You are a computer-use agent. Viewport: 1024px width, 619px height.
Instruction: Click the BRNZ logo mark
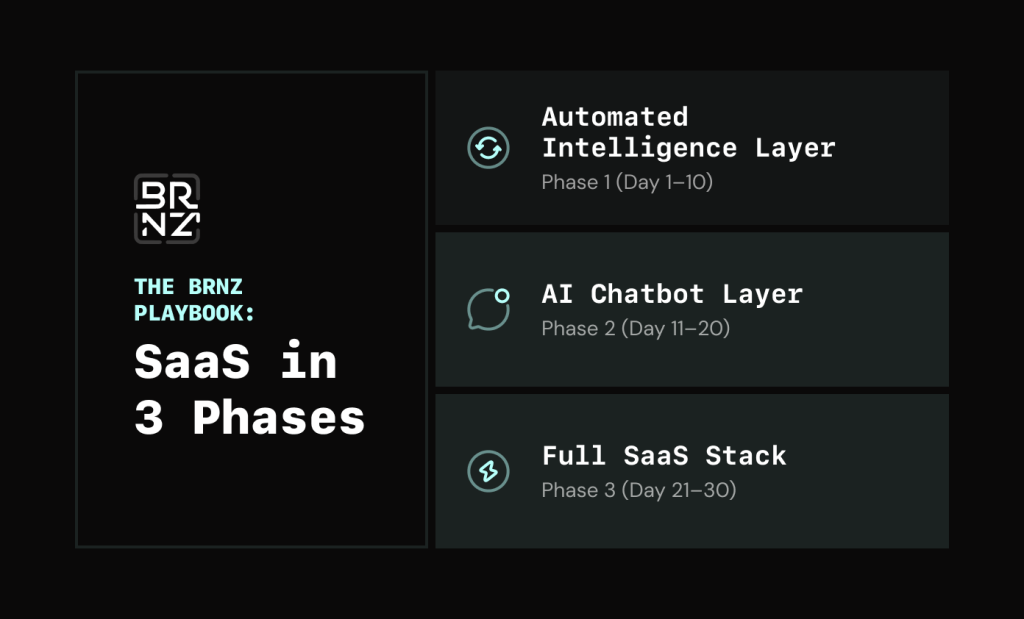point(167,208)
